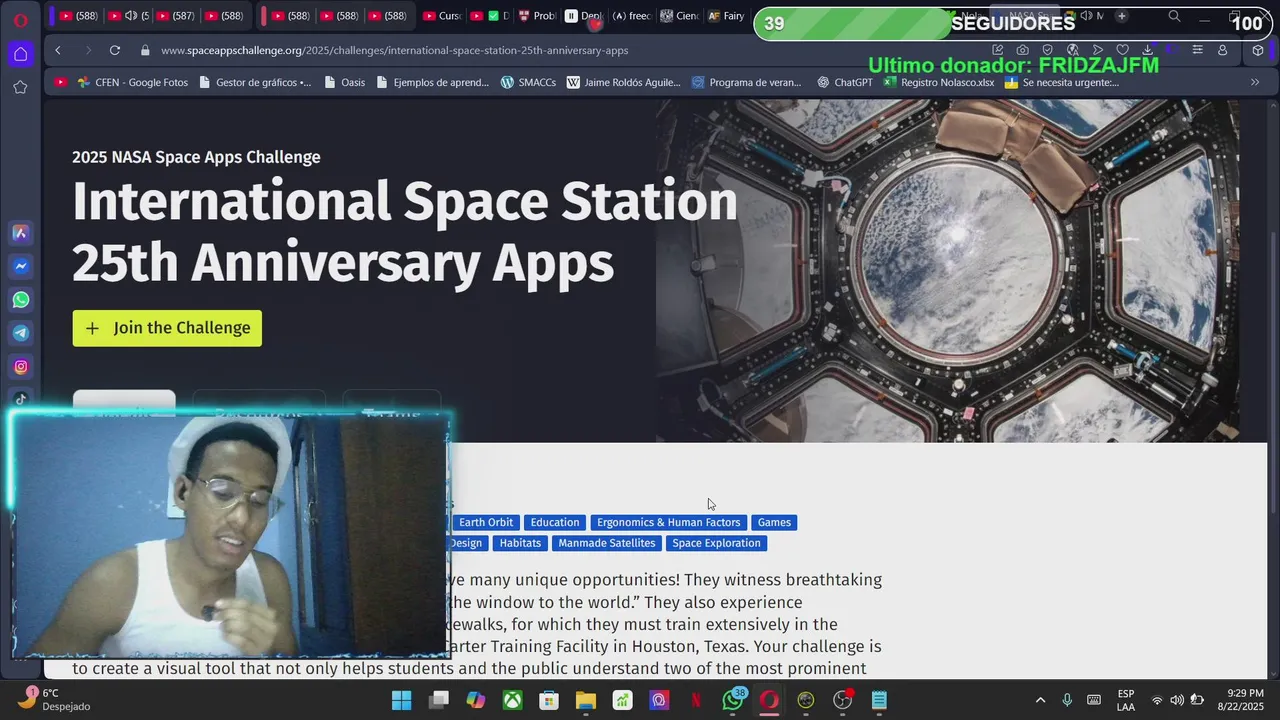Select the Manmade Satellites tag

[x=607, y=543]
